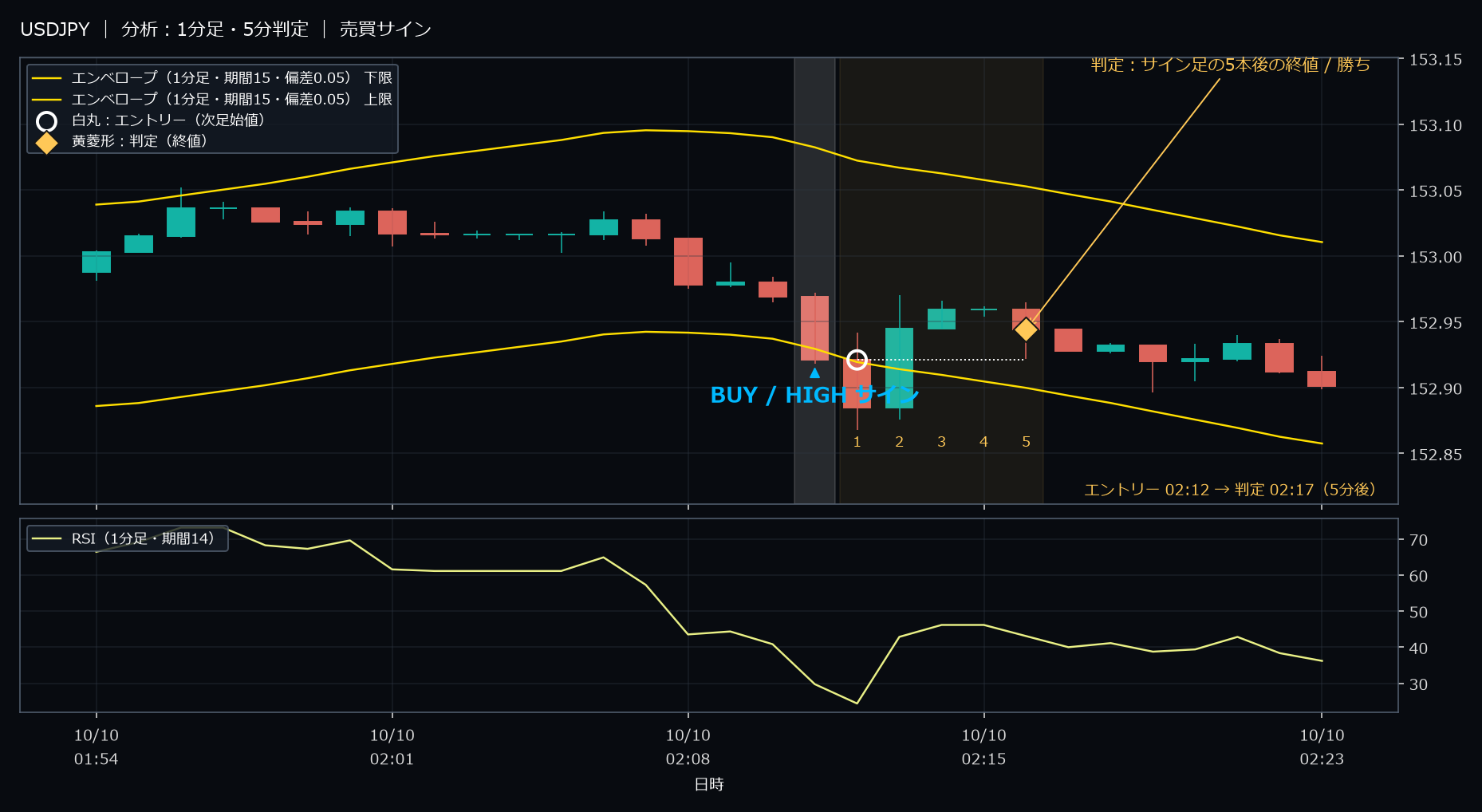The width and height of the screenshot is (1482, 812).
Task: Click the text 'エントリー 02:12 → 判定 02:17'
Action: pos(1198,489)
